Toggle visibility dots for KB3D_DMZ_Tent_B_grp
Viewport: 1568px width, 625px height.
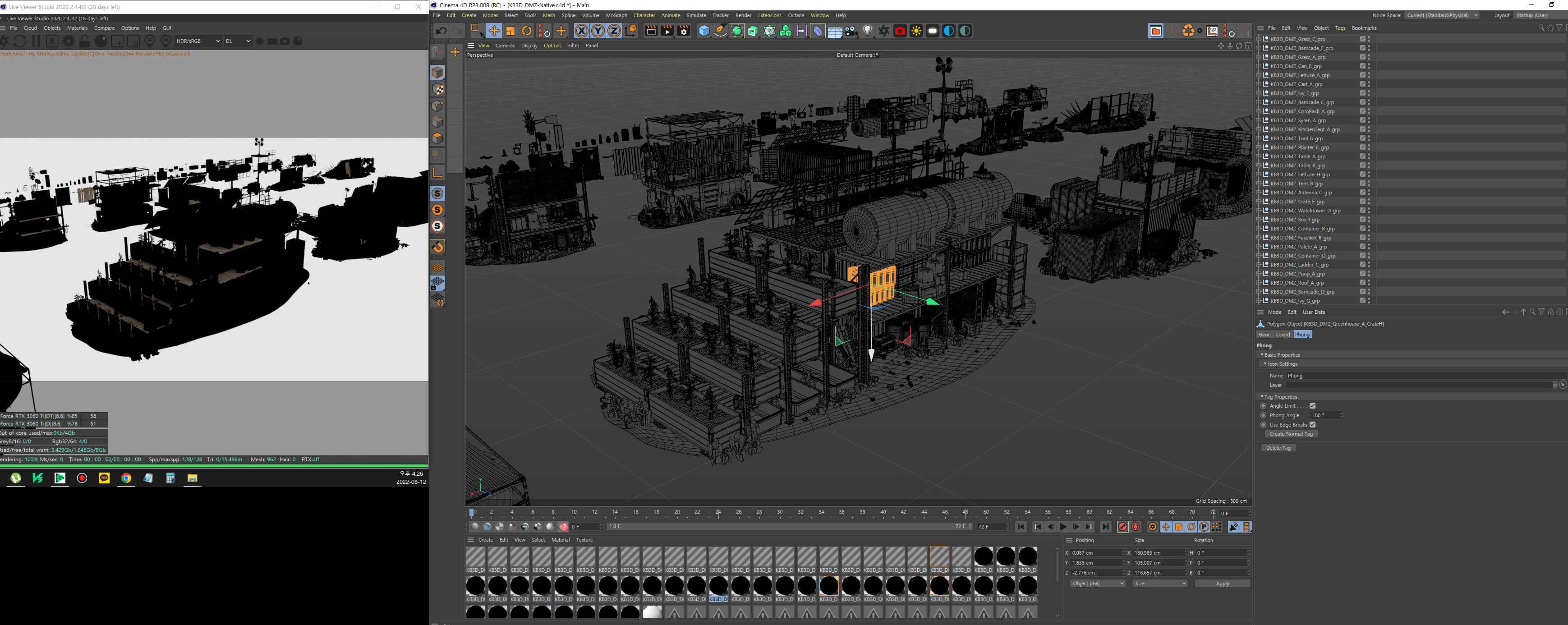[1369, 184]
